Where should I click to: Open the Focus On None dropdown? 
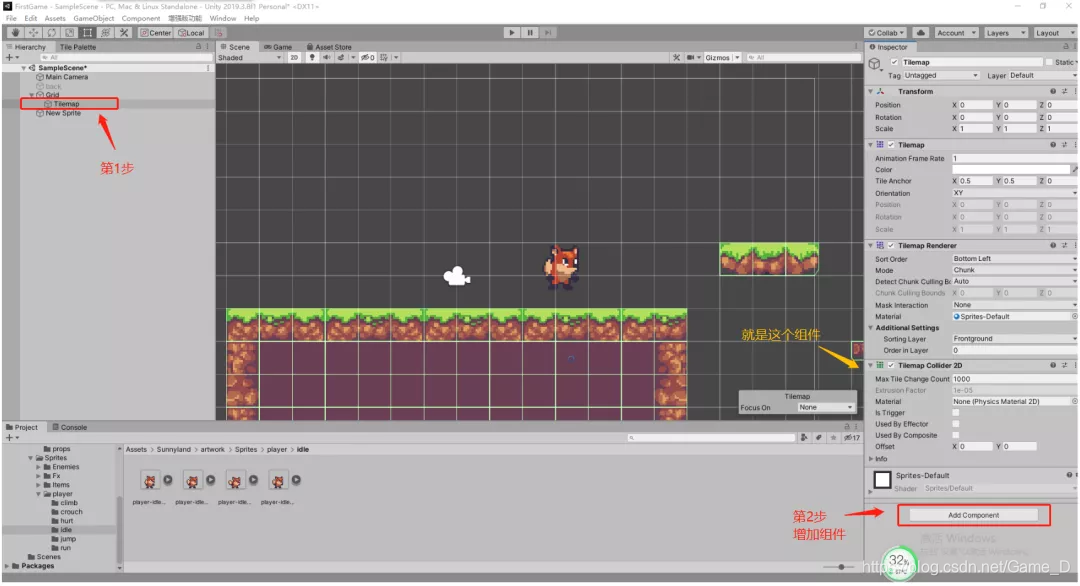point(825,408)
